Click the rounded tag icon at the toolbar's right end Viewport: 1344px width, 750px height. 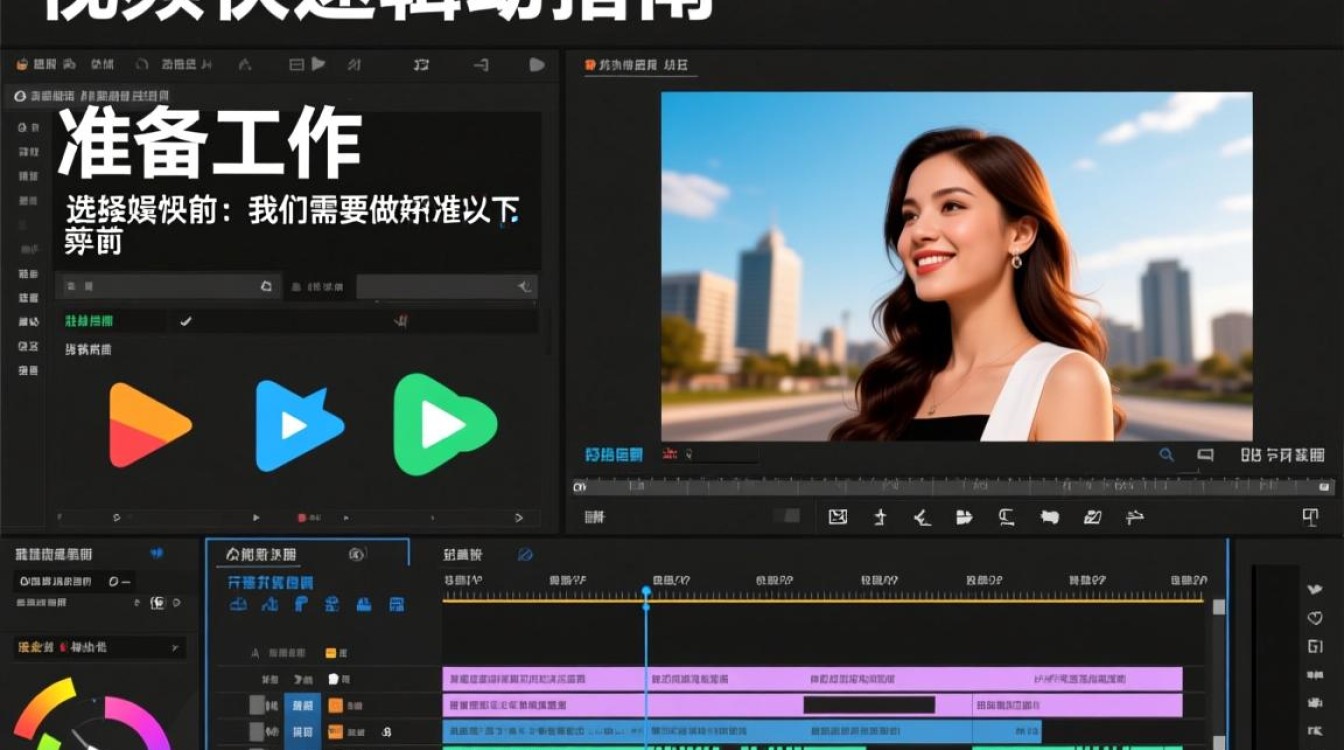[x=537, y=65]
